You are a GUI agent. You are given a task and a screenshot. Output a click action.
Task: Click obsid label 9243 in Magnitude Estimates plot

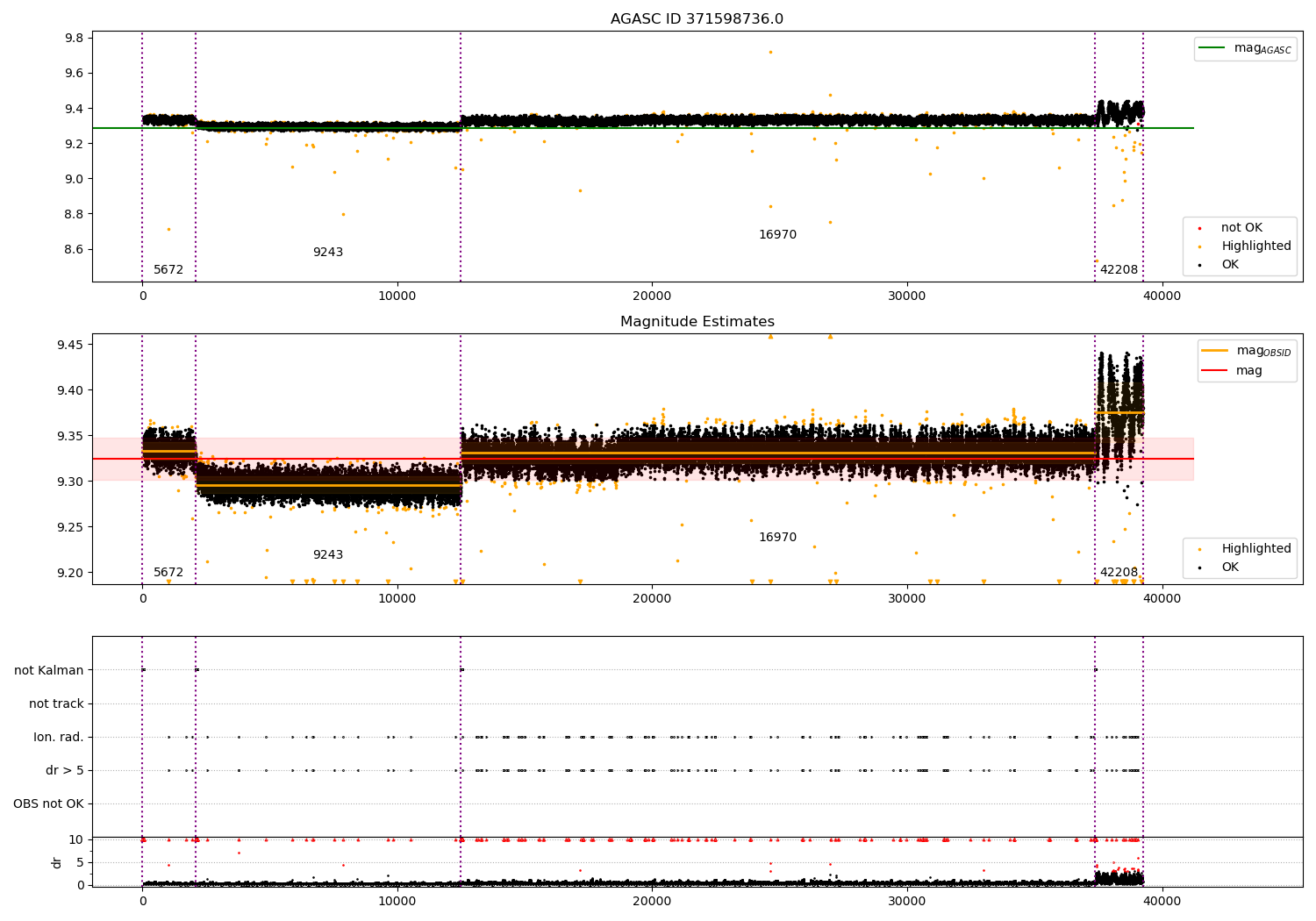coord(328,555)
